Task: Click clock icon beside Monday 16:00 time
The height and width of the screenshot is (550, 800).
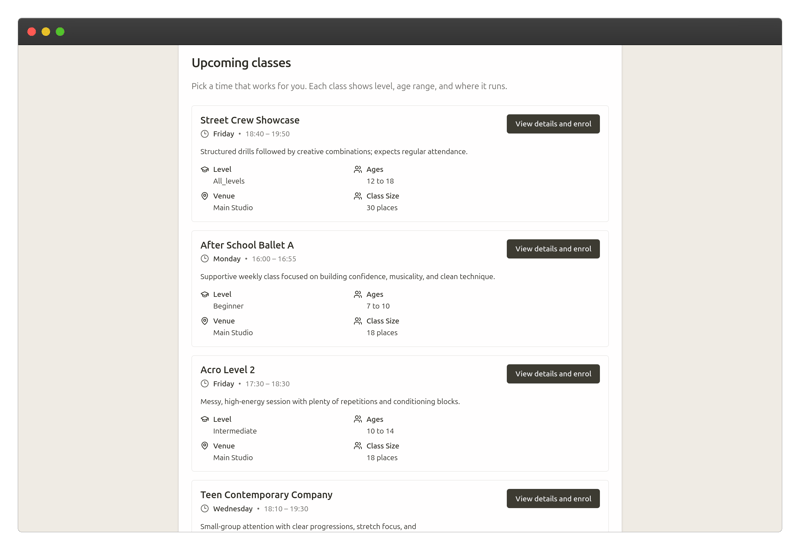Action: click(205, 259)
